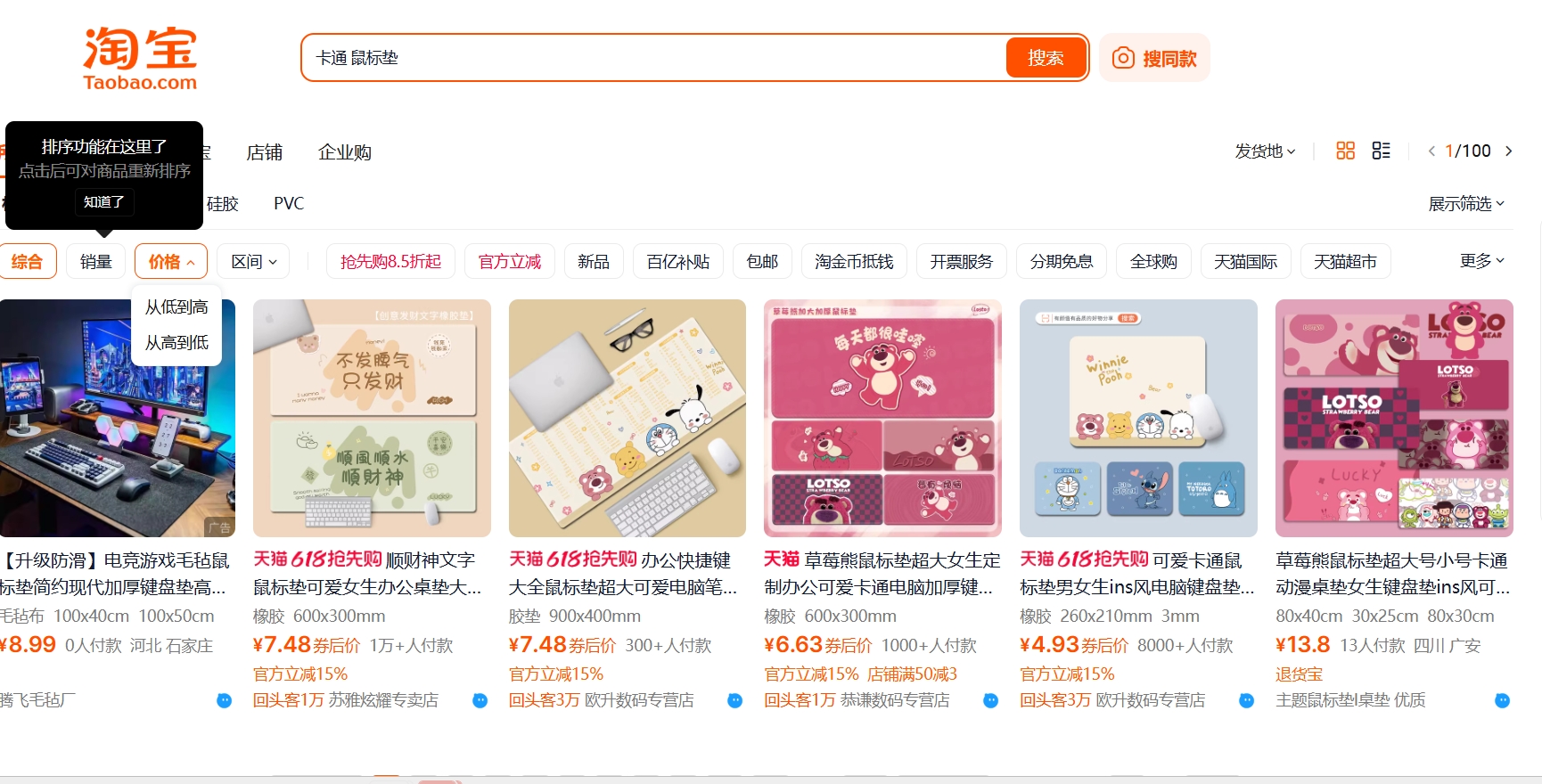Switch to list view layout icon

tap(1381, 151)
